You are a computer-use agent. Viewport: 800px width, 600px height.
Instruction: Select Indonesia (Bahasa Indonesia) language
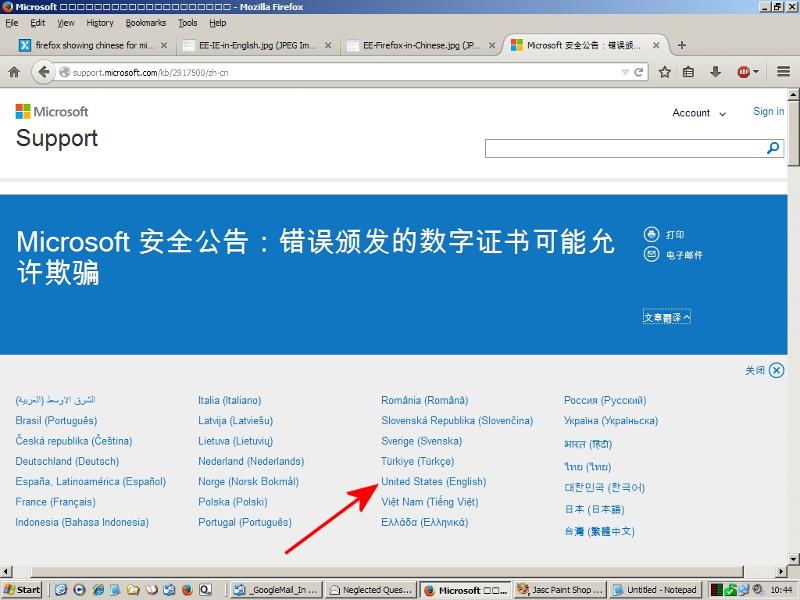click(x=82, y=522)
